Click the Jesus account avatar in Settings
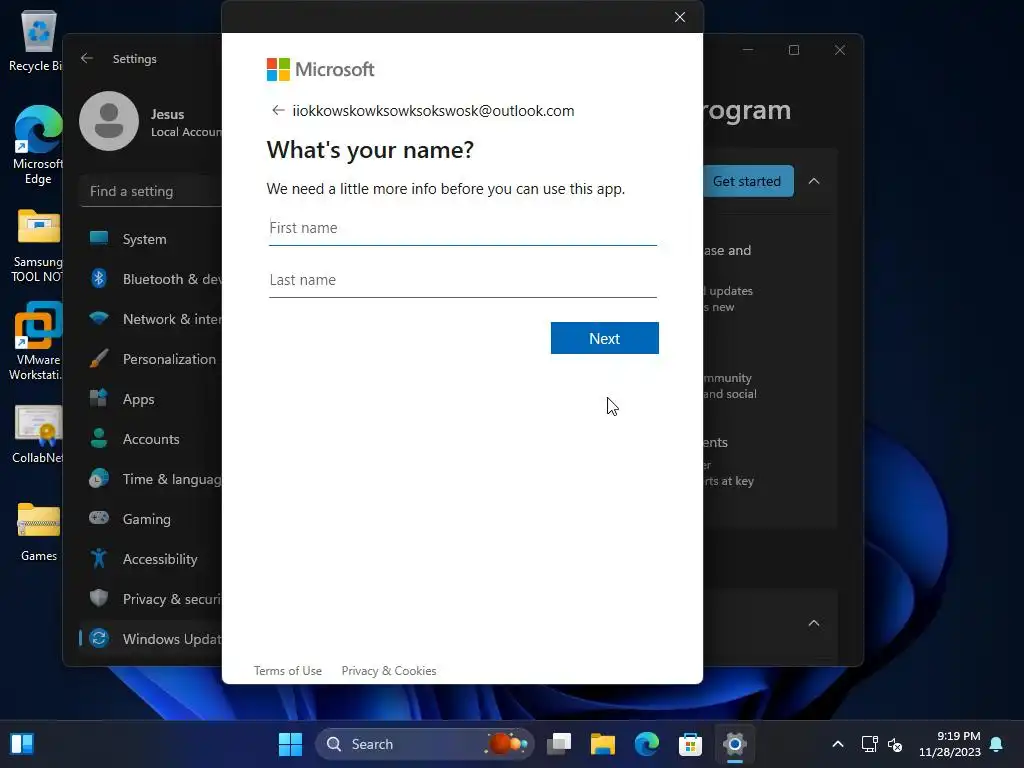1024x768 pixels. [x=109, y=121]
